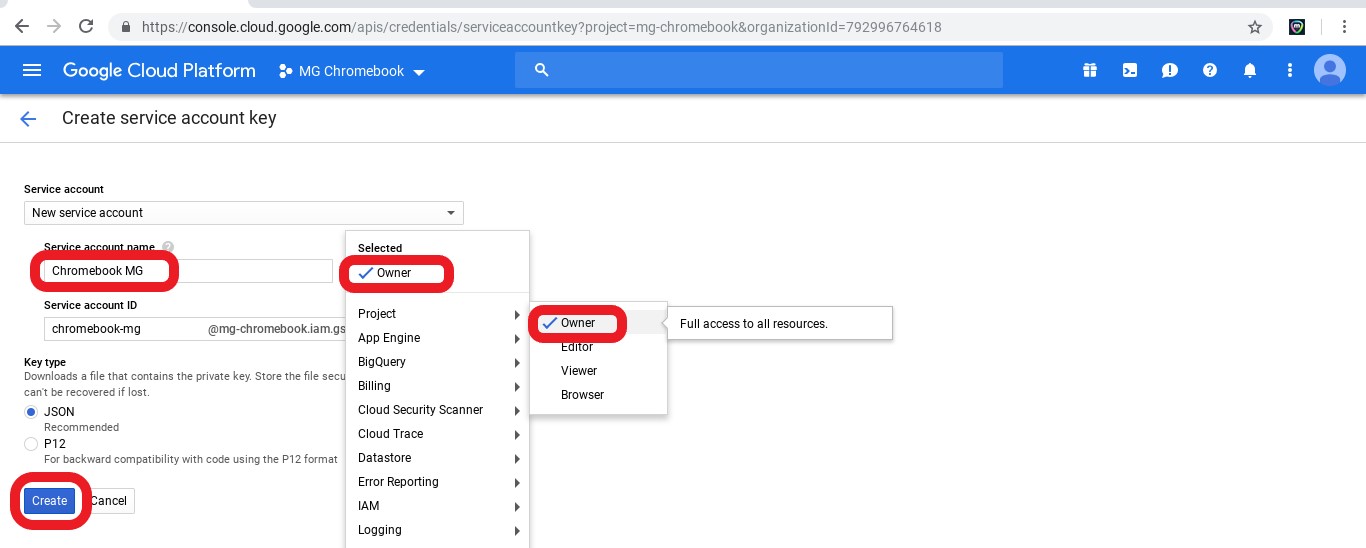Select P12 key type
The image size is (1366, 548).
pos(31,444)
